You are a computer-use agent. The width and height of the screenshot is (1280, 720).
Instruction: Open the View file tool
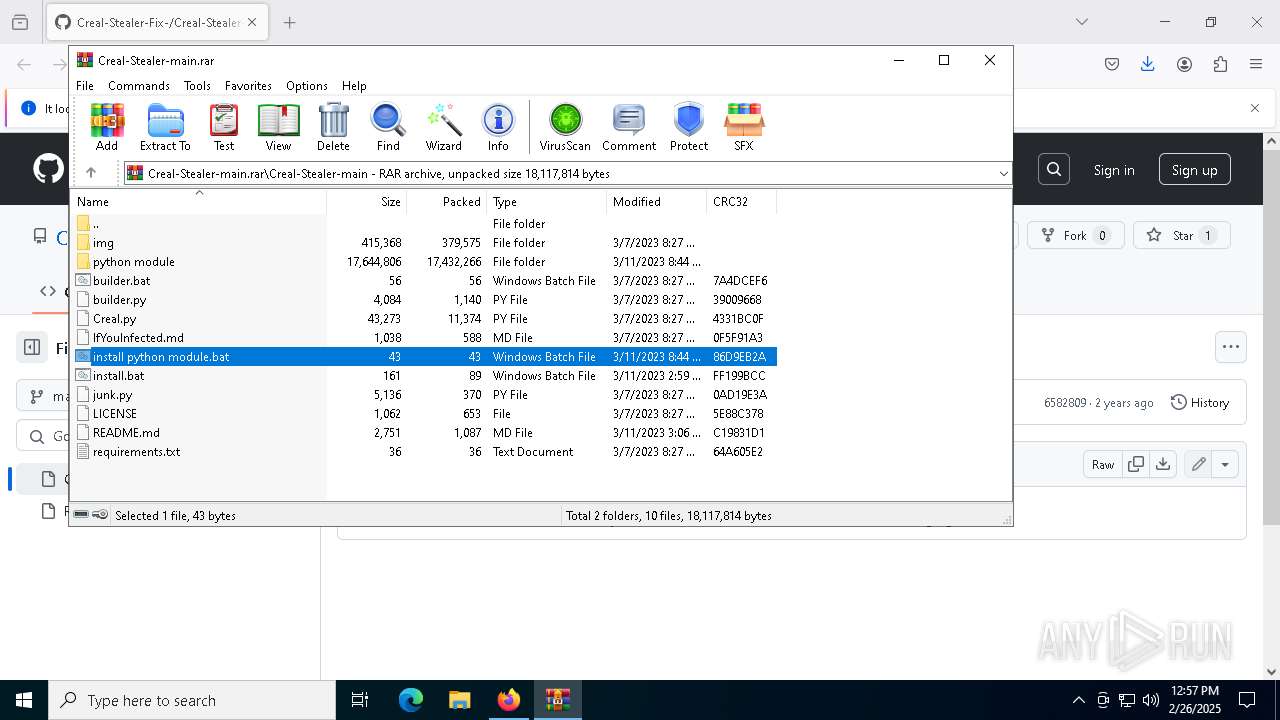tap(278, 127)
